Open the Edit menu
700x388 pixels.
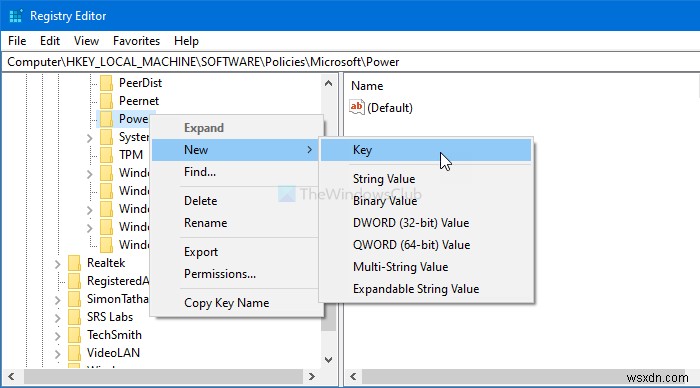click(x=50, y=41)
